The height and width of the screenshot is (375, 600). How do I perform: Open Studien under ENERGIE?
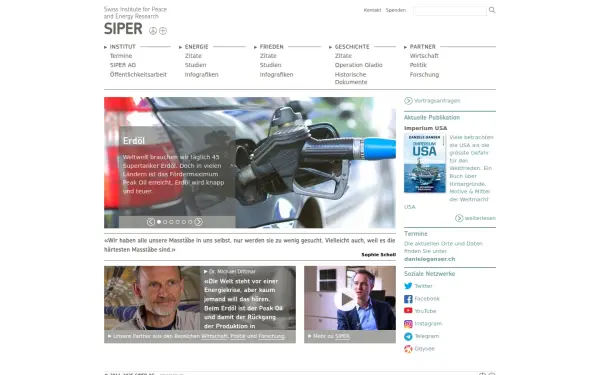(196, 65)
